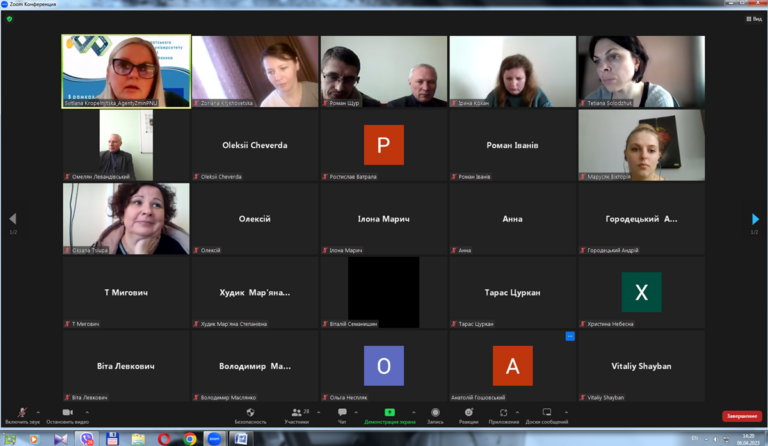This screenshot has height=446, width=768.
Task: Expand video options arrow beside camera
Action: click(x=87, y=412)
